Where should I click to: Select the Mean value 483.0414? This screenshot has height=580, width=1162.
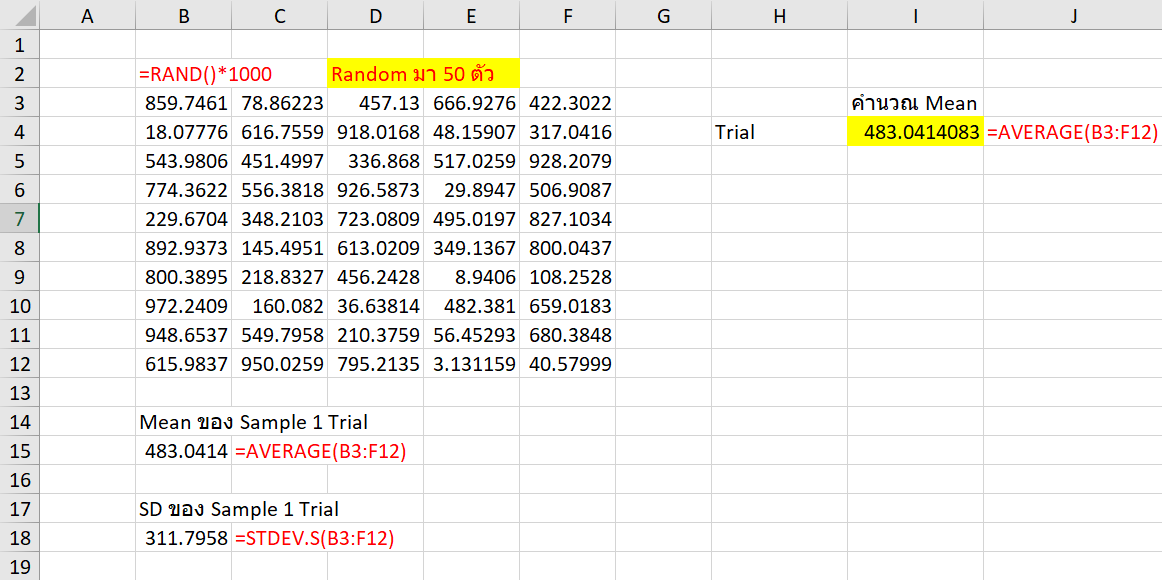pyautogui.click(x=183, y=451)
